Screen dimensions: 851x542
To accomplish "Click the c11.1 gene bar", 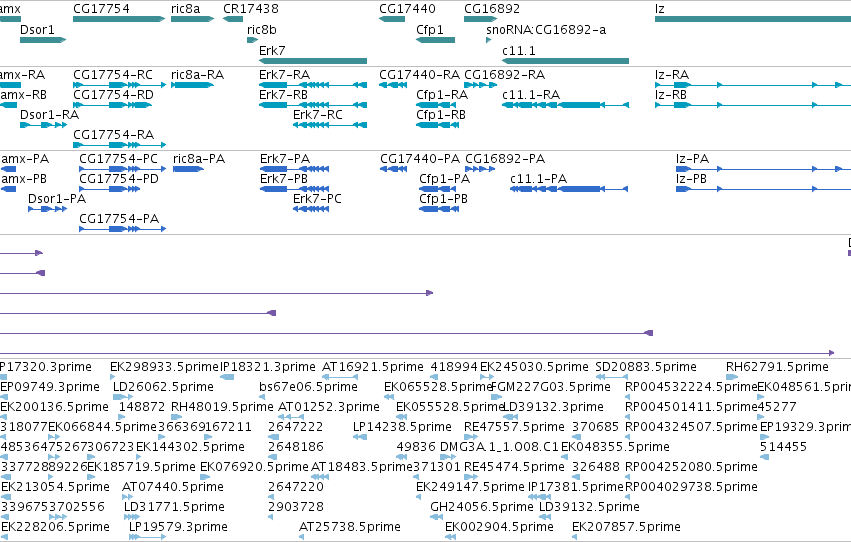I will click(x=566, y=61).
